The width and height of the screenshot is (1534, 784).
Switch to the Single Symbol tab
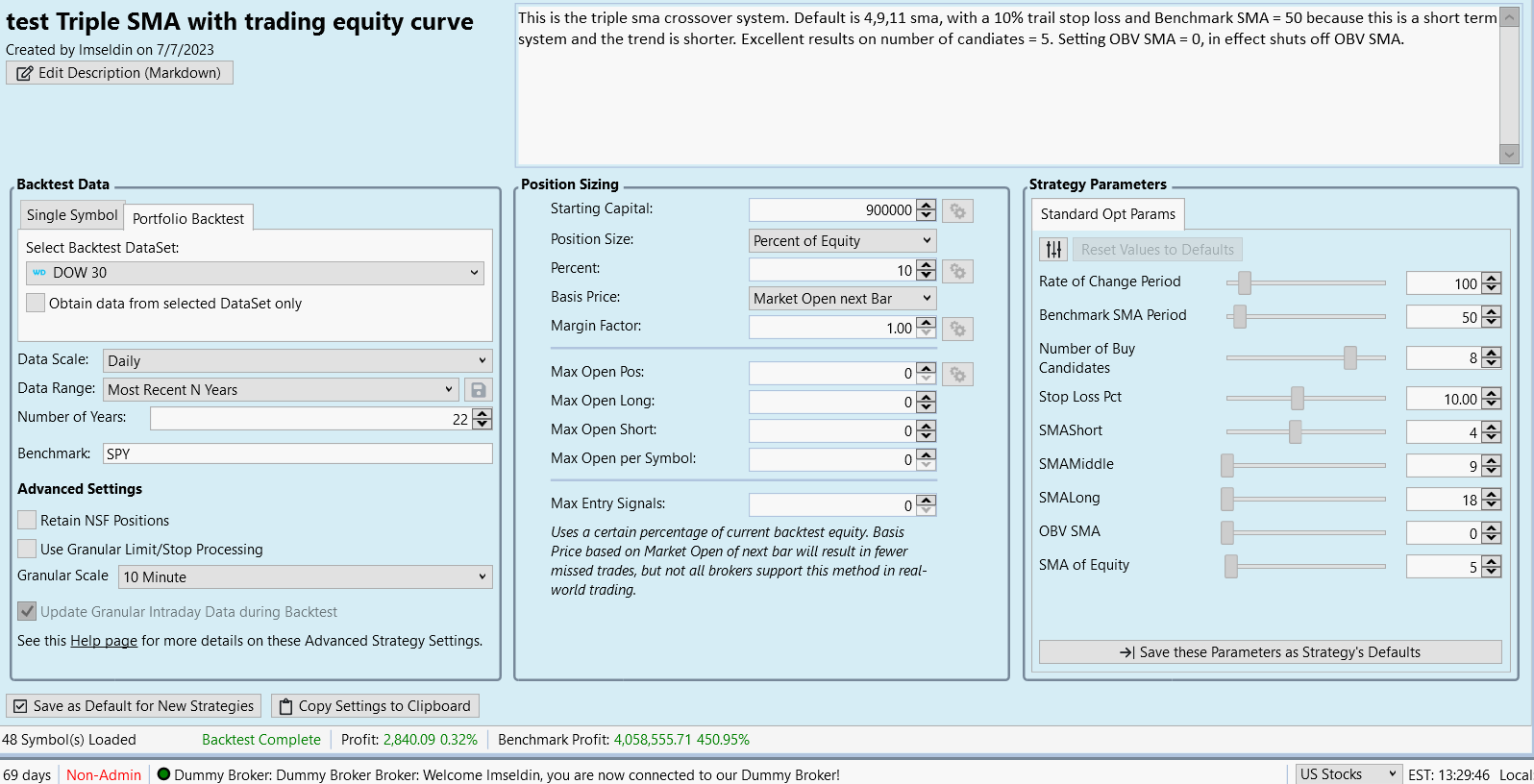(72, 215)
